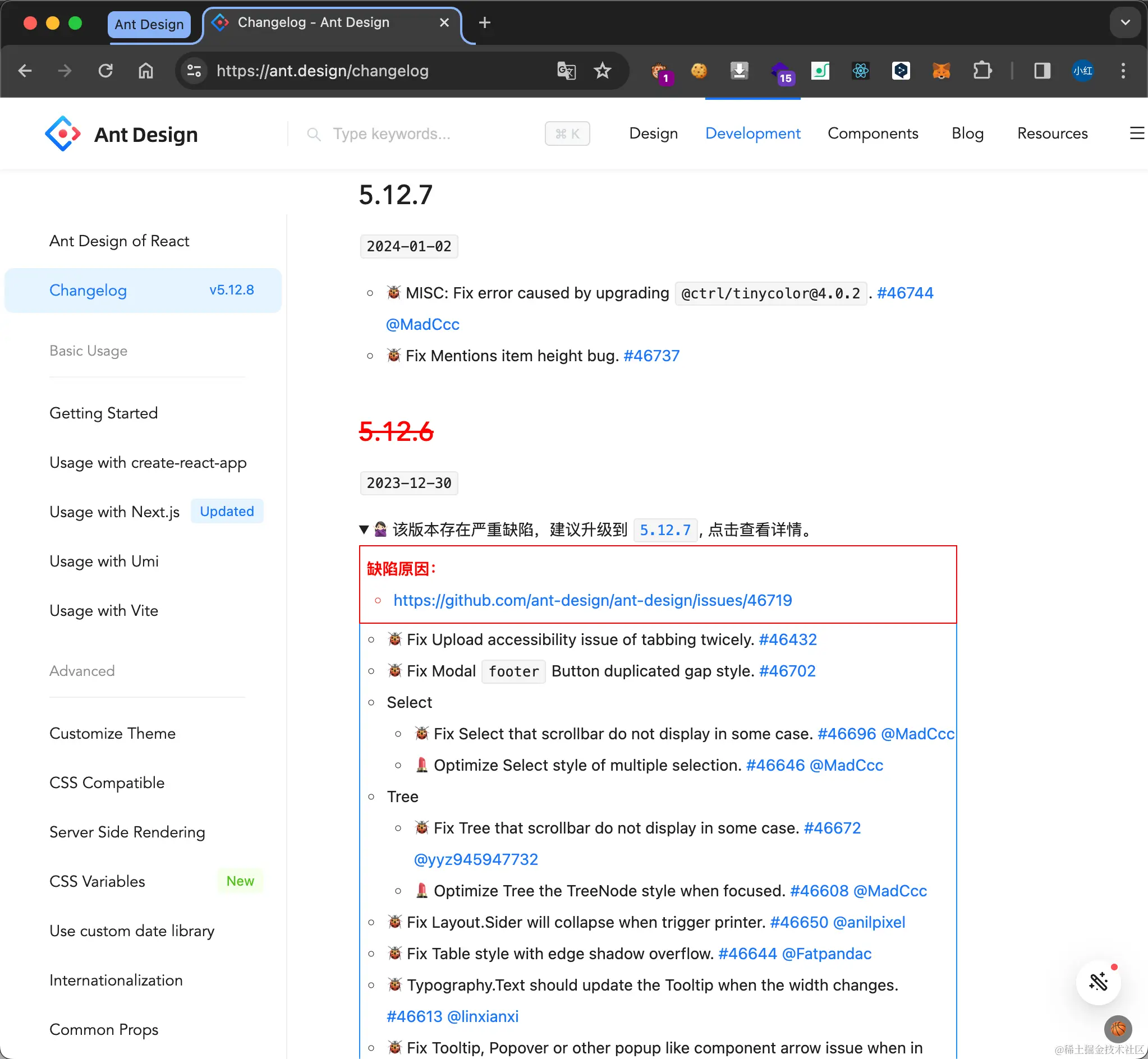This screenshot has height=1059, width=1148.
Task: Click the extension icon with badge 15
Action: click(782, 73)
